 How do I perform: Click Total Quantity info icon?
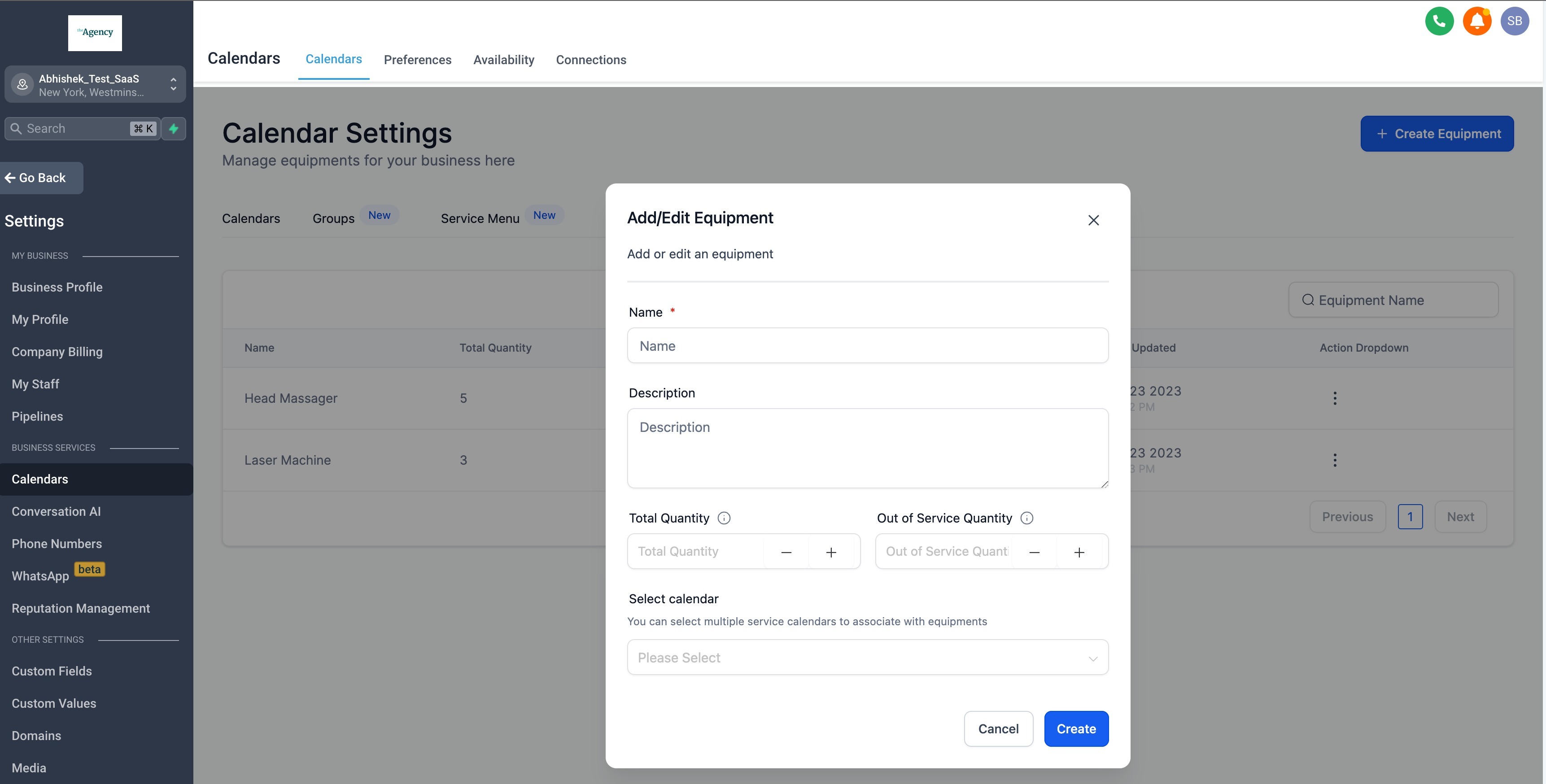coord(724,518)
